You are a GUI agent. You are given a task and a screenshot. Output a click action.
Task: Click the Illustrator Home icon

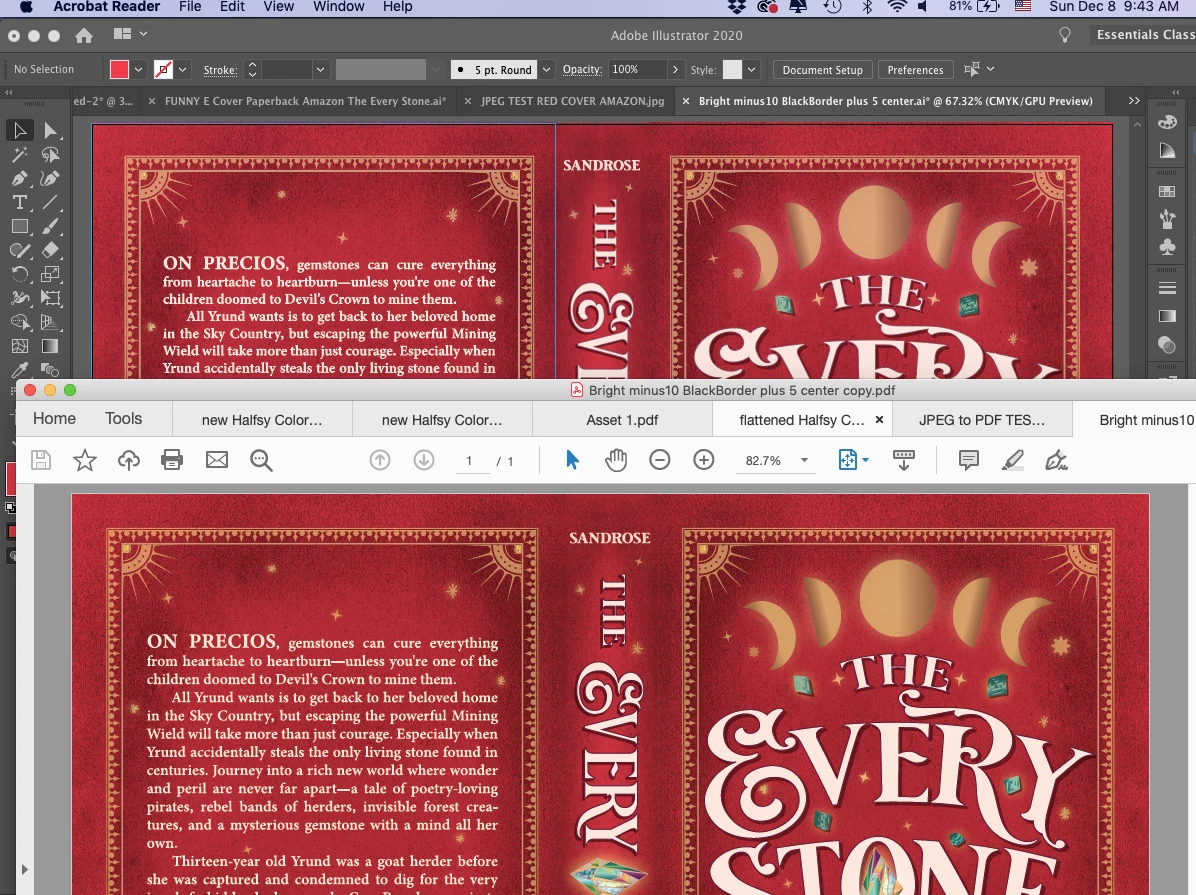click(84, 35)
